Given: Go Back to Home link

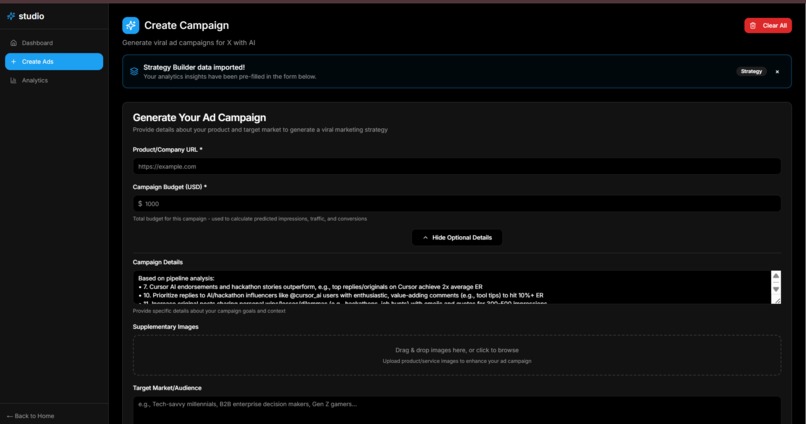Looking at the screenshot, I should tap(30, 416).
